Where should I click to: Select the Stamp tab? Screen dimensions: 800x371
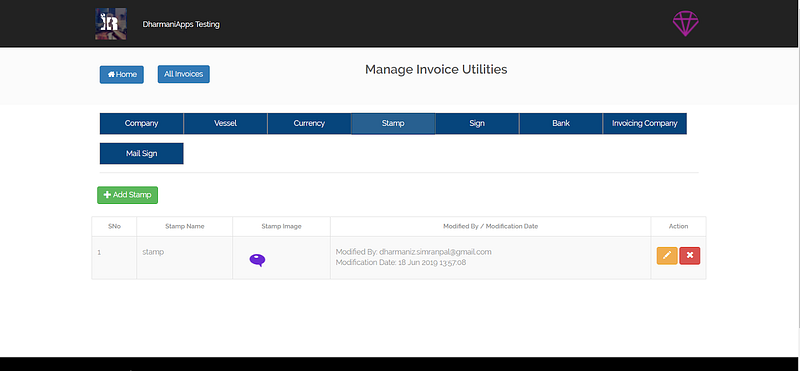[393, 123]
